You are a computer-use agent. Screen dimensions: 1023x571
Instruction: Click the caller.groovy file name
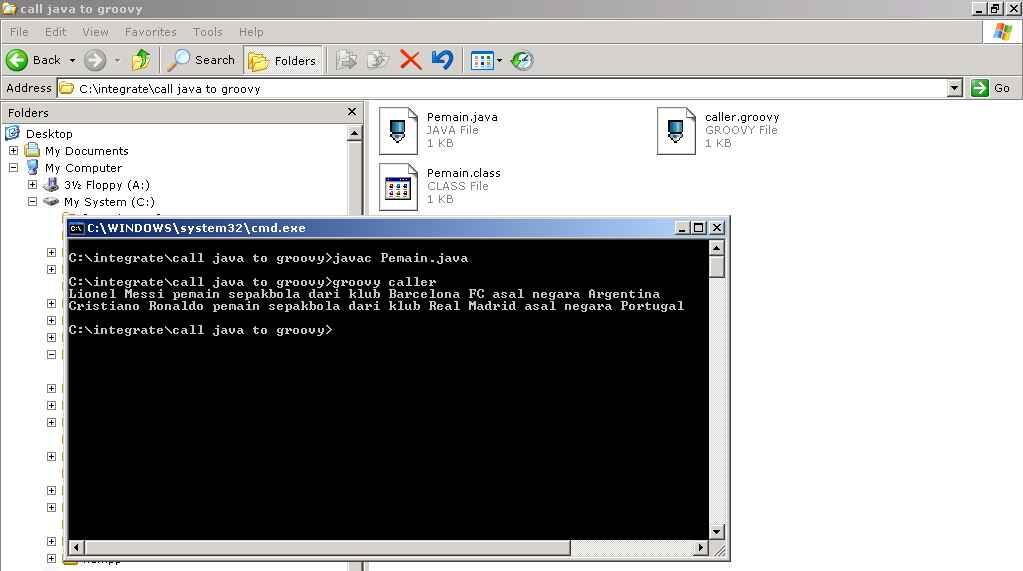click(742, 117)
